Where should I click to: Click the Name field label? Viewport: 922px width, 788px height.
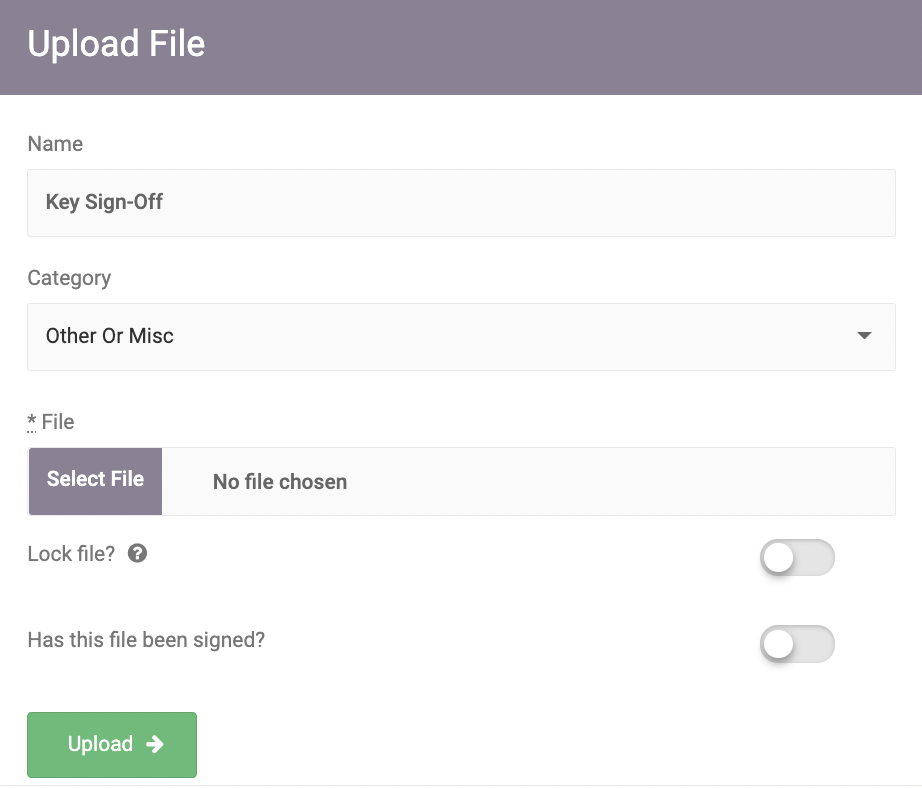pos(55,144)
